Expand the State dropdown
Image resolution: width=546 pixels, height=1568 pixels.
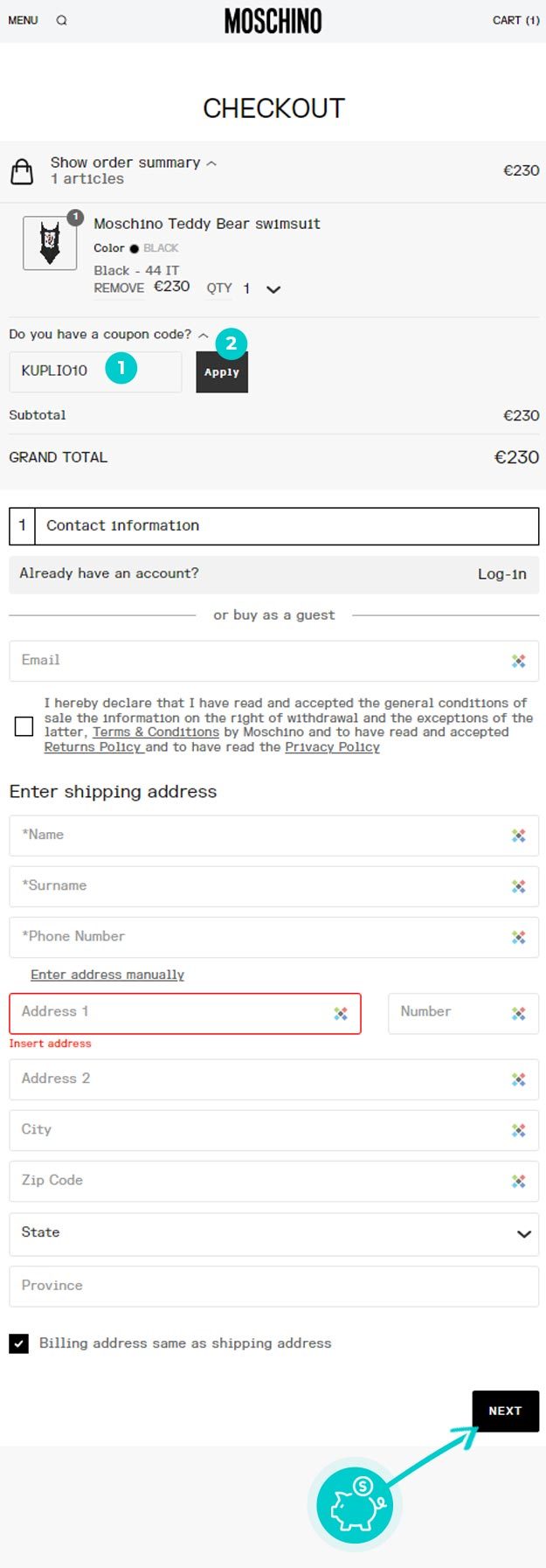273,1233
